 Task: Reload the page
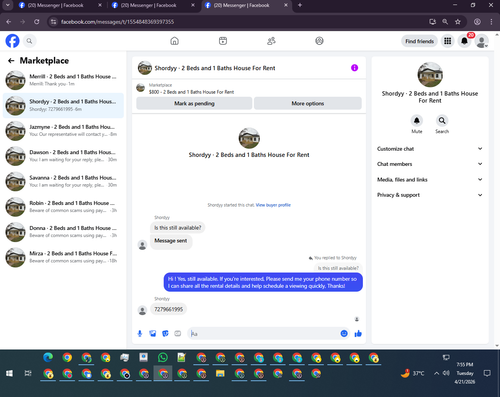tap(37, 22)
